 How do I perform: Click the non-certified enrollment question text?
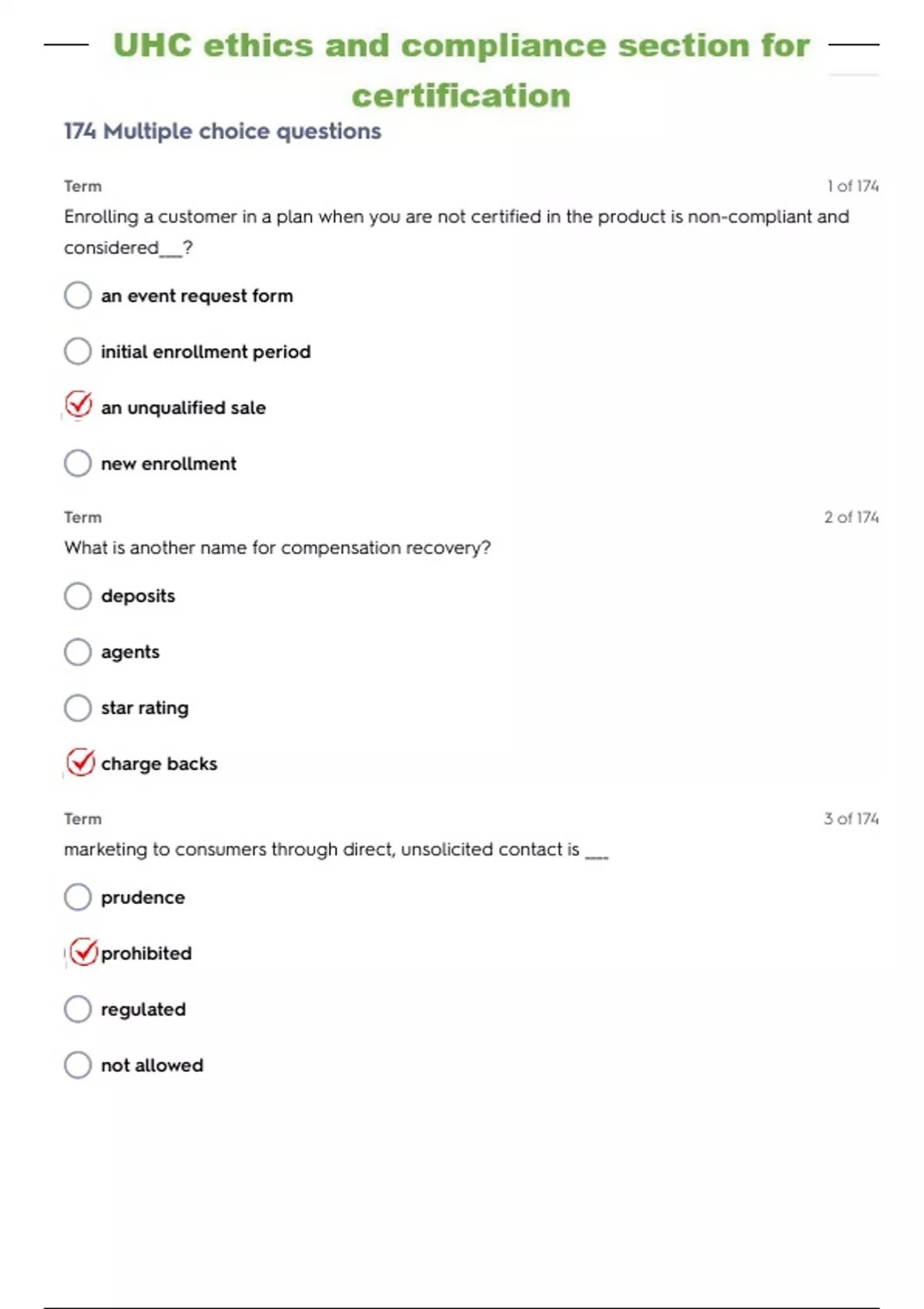456,217
